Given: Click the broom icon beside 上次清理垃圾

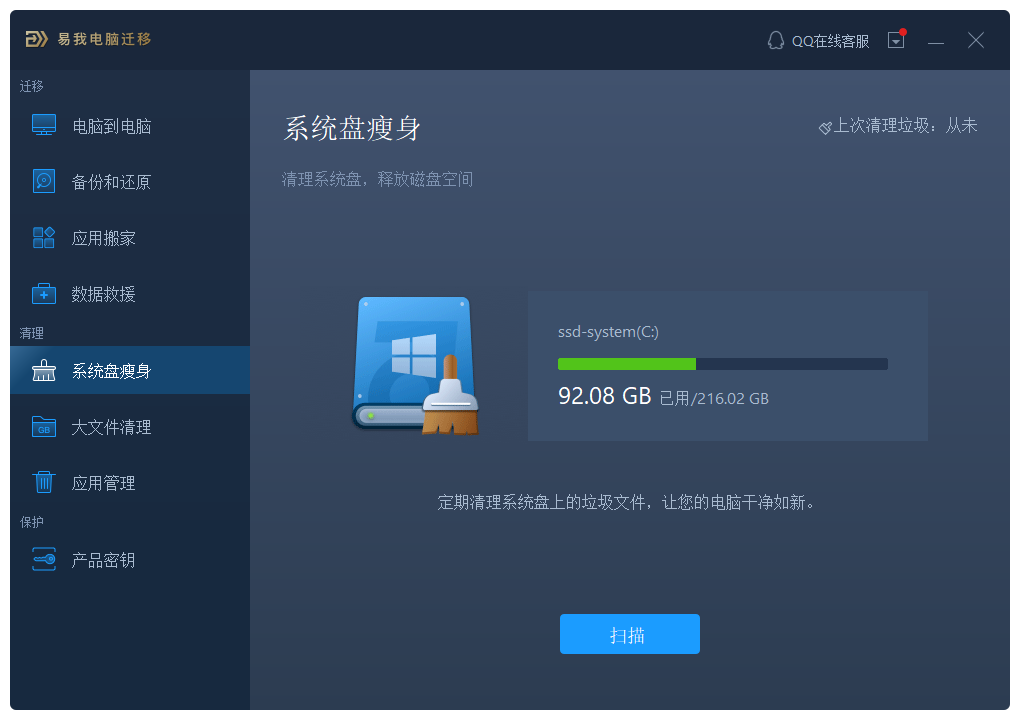Looking at the screenshot, I should click(825, 127).
